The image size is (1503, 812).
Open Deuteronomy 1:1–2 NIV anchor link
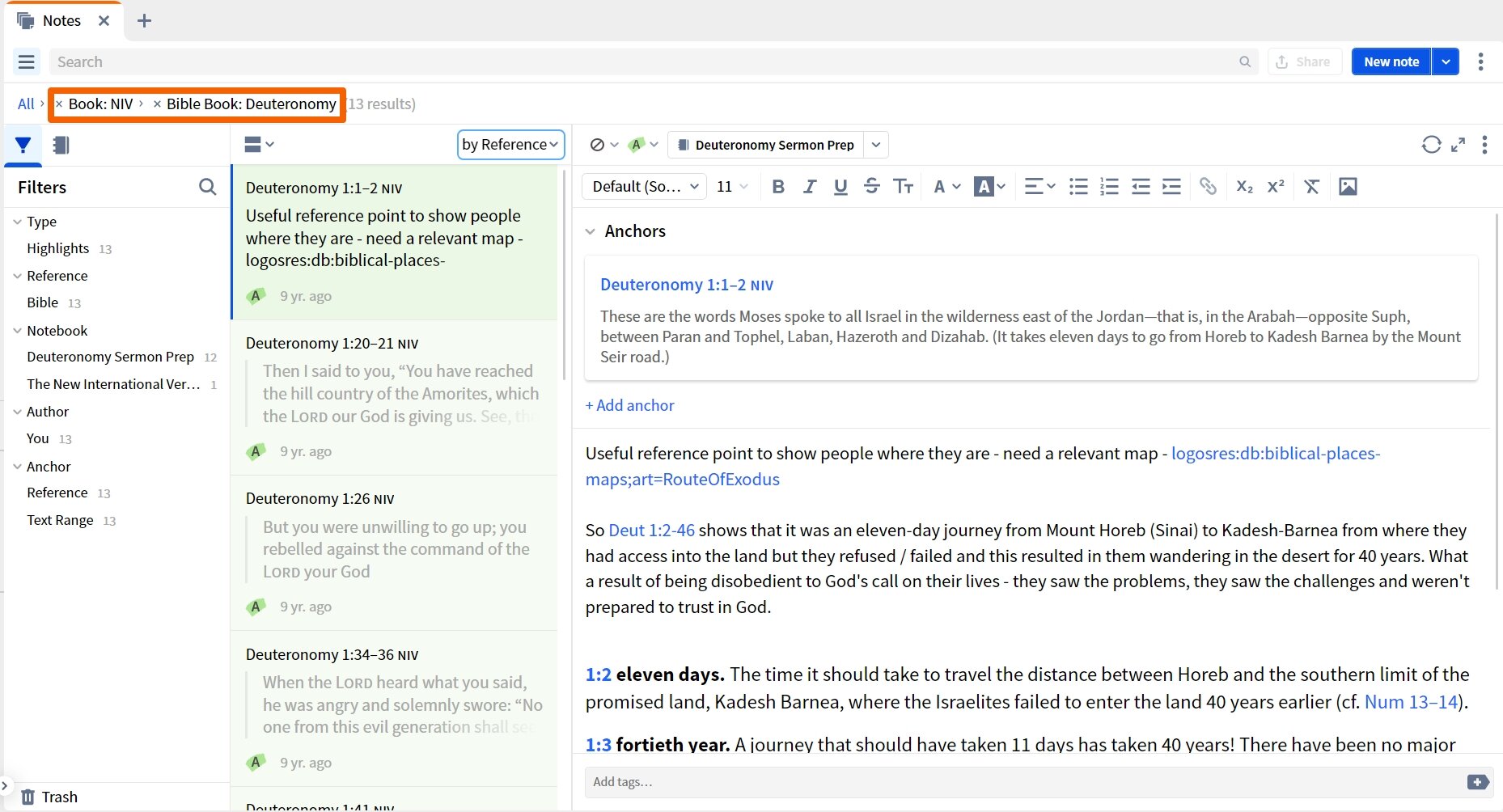point(687,285)
